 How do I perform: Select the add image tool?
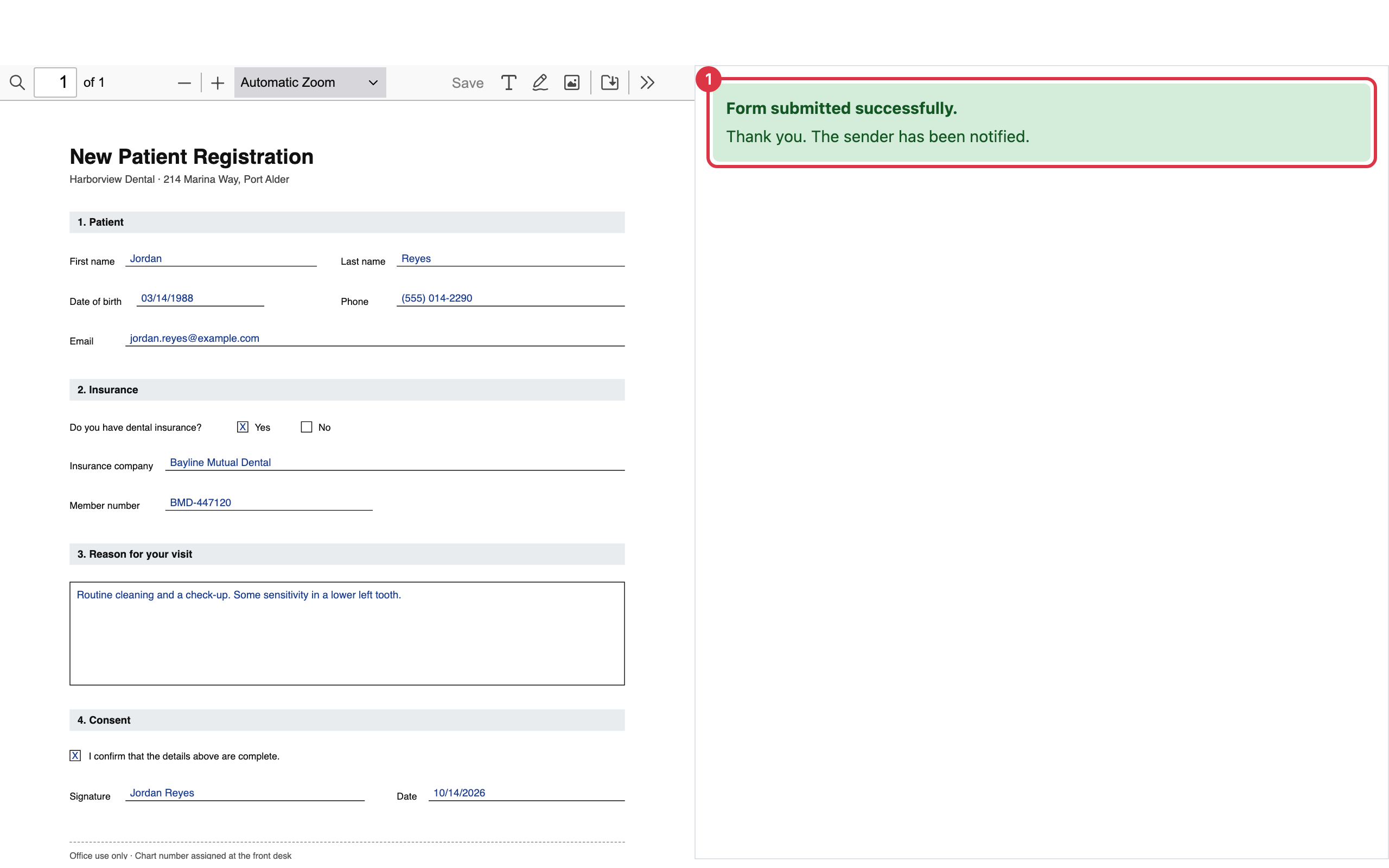(x=572, y=82)
